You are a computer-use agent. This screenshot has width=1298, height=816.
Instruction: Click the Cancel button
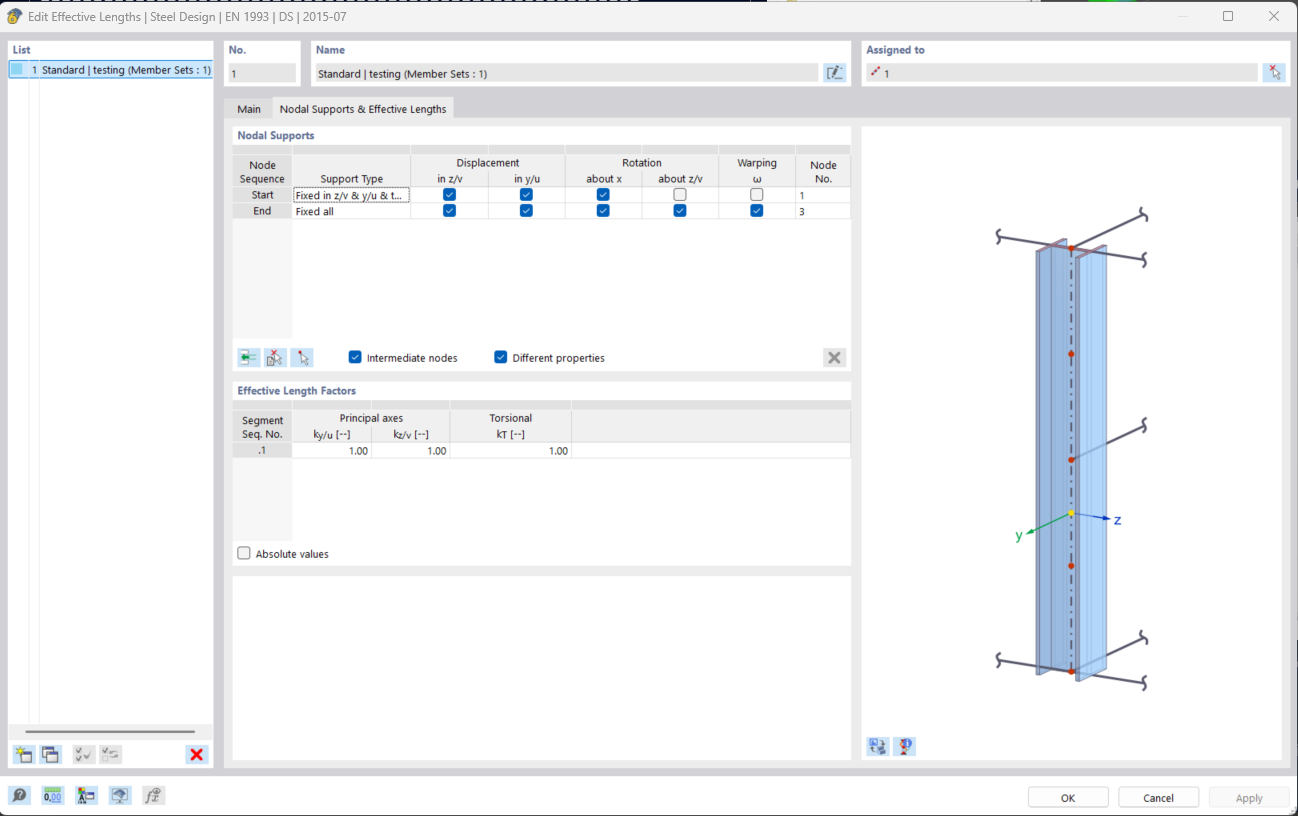(1158, 797)
